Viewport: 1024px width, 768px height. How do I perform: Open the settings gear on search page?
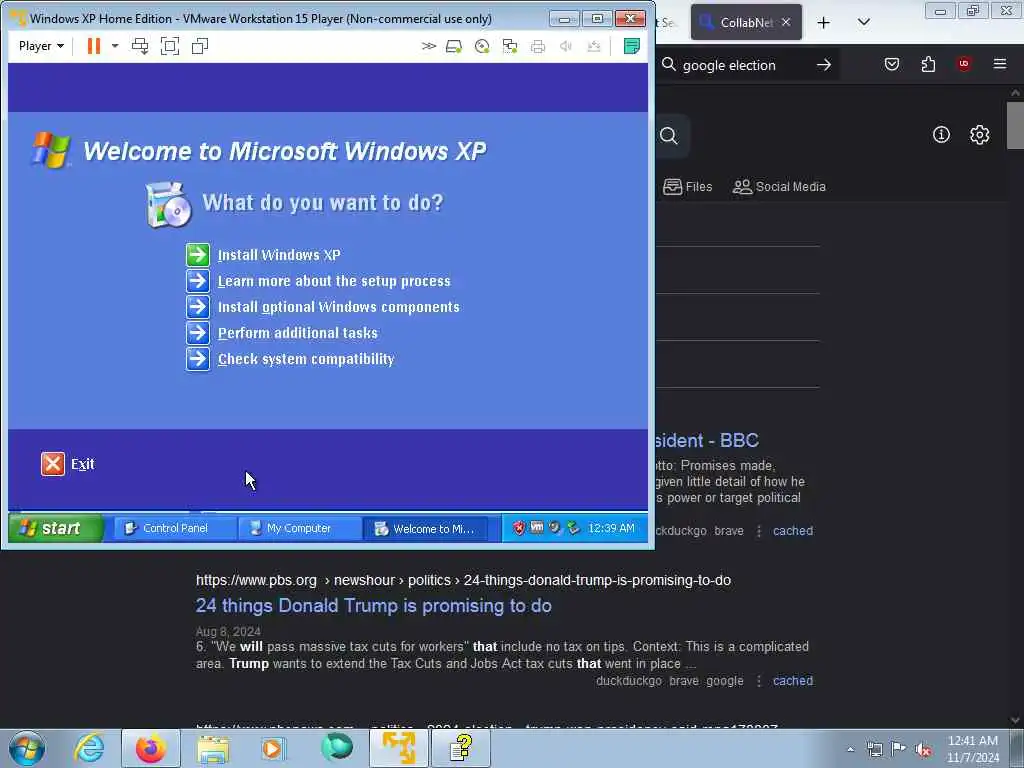coord(980,135)
